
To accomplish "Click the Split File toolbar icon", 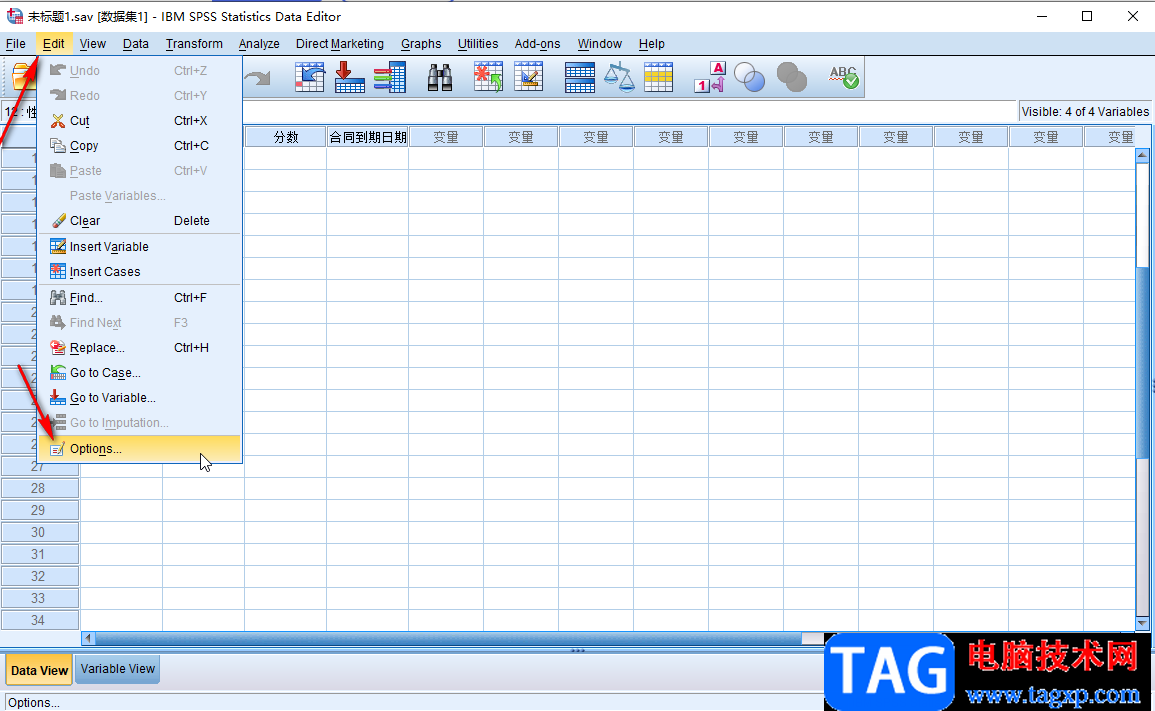I will [x=580, y=77].
